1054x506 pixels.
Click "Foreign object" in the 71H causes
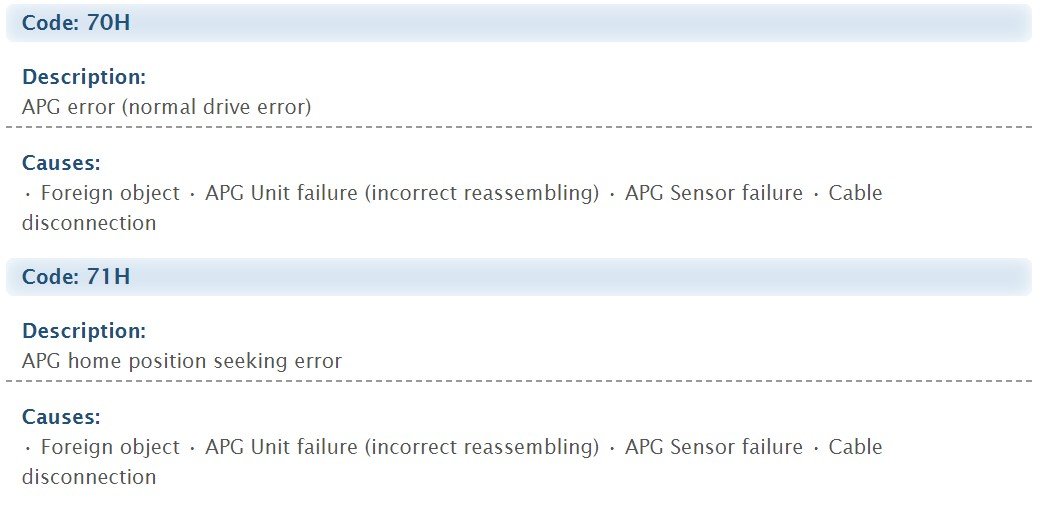click(x=110, y=447)
